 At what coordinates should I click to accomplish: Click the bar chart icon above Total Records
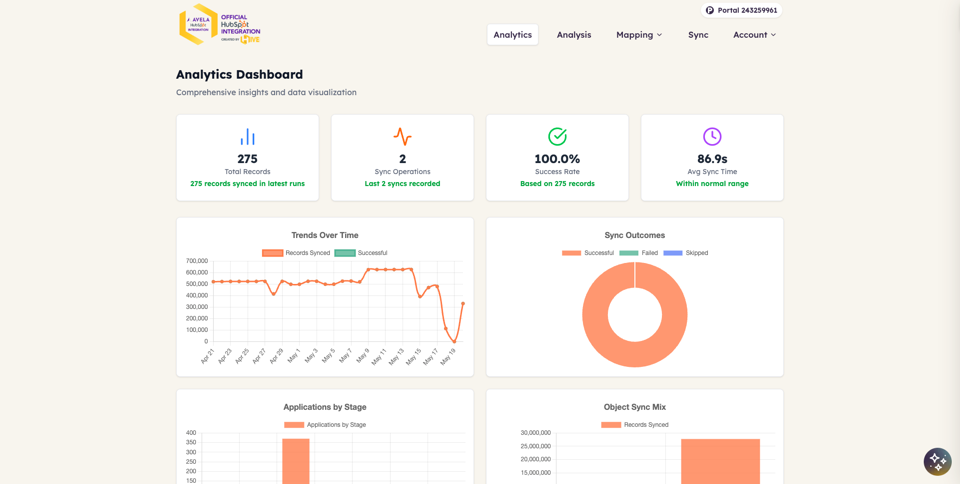pyautogui.click(x=247, y=136)
